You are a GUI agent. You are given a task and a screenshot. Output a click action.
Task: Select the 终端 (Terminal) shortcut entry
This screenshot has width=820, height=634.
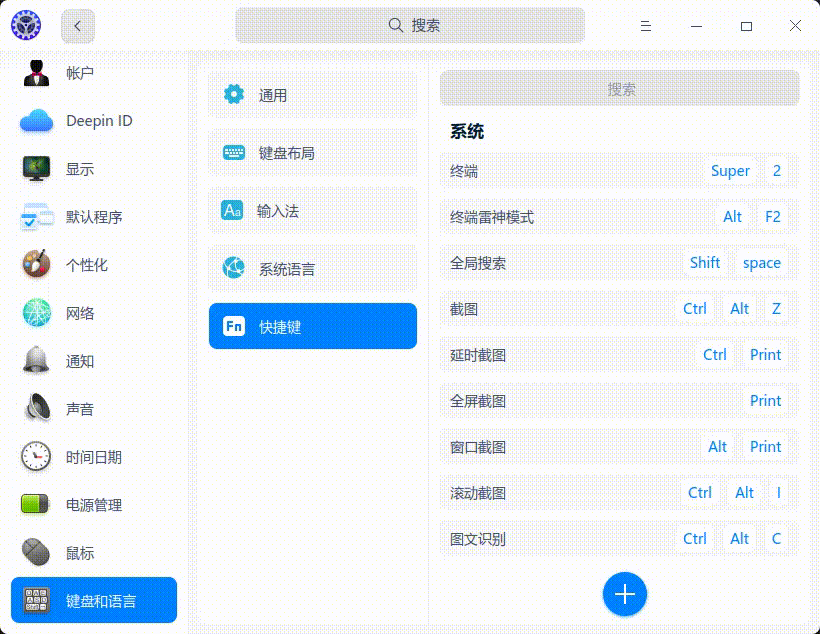[x=619, y=170]
